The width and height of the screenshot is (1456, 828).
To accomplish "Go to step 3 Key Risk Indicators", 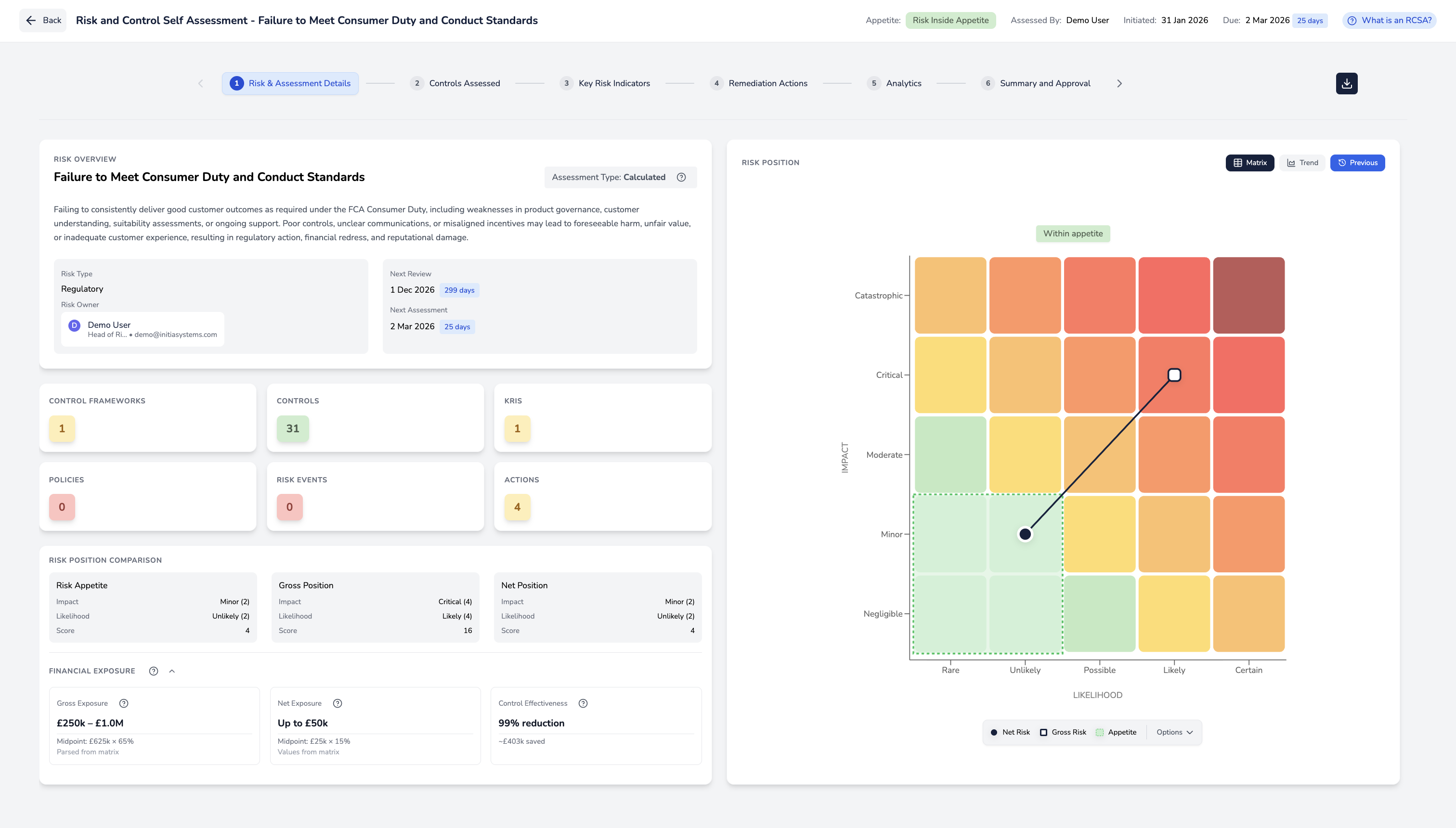I will point(605,84).
